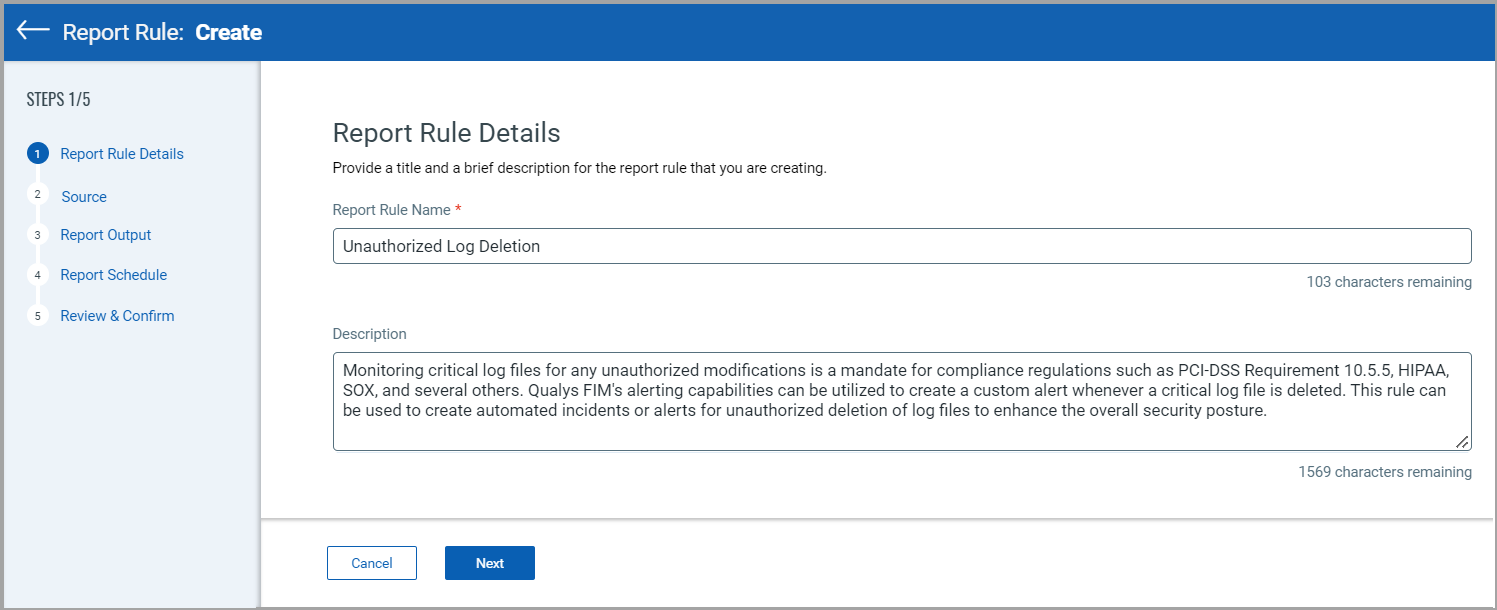Go to the Review & Confirm step
Image resolution: width=1497 pixels, height=610 pixels.
tap(117, 316)
